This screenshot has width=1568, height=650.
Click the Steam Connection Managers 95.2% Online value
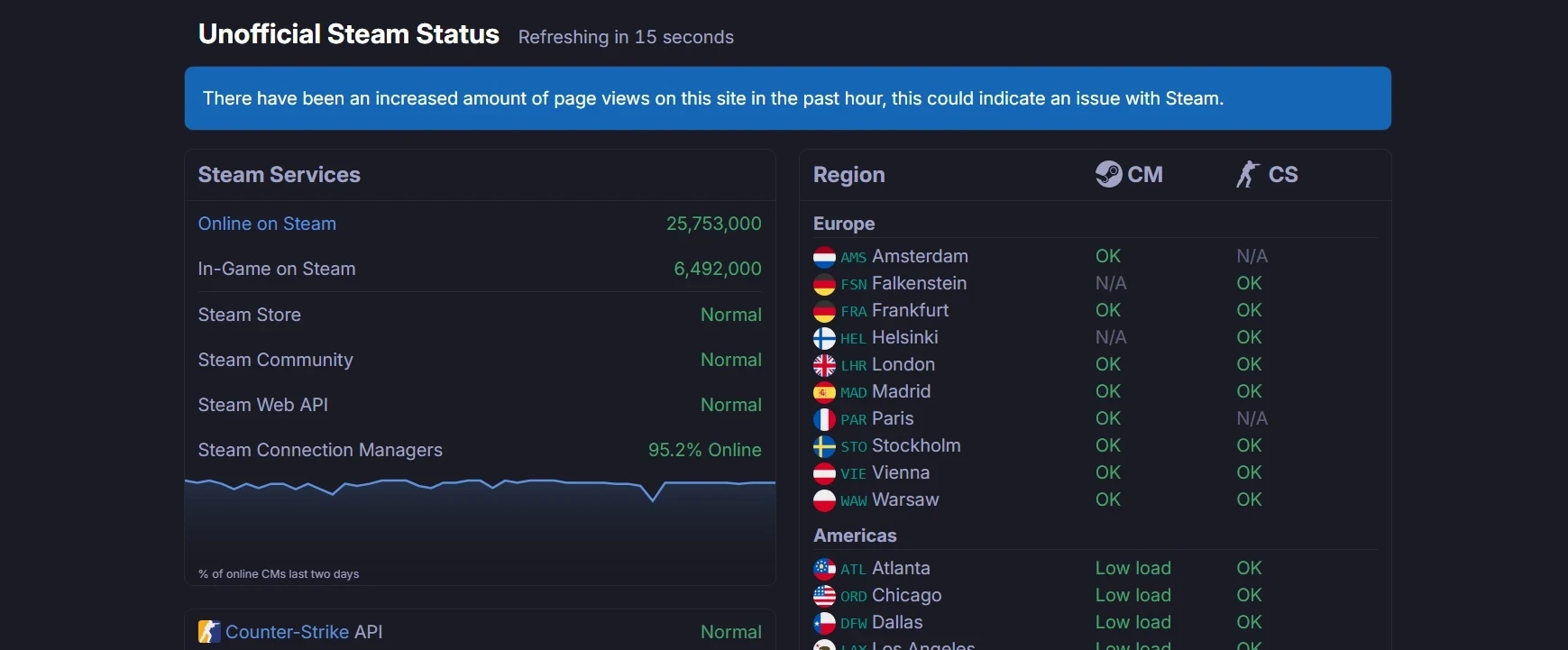pyautogui.click(x=704, y=450)
